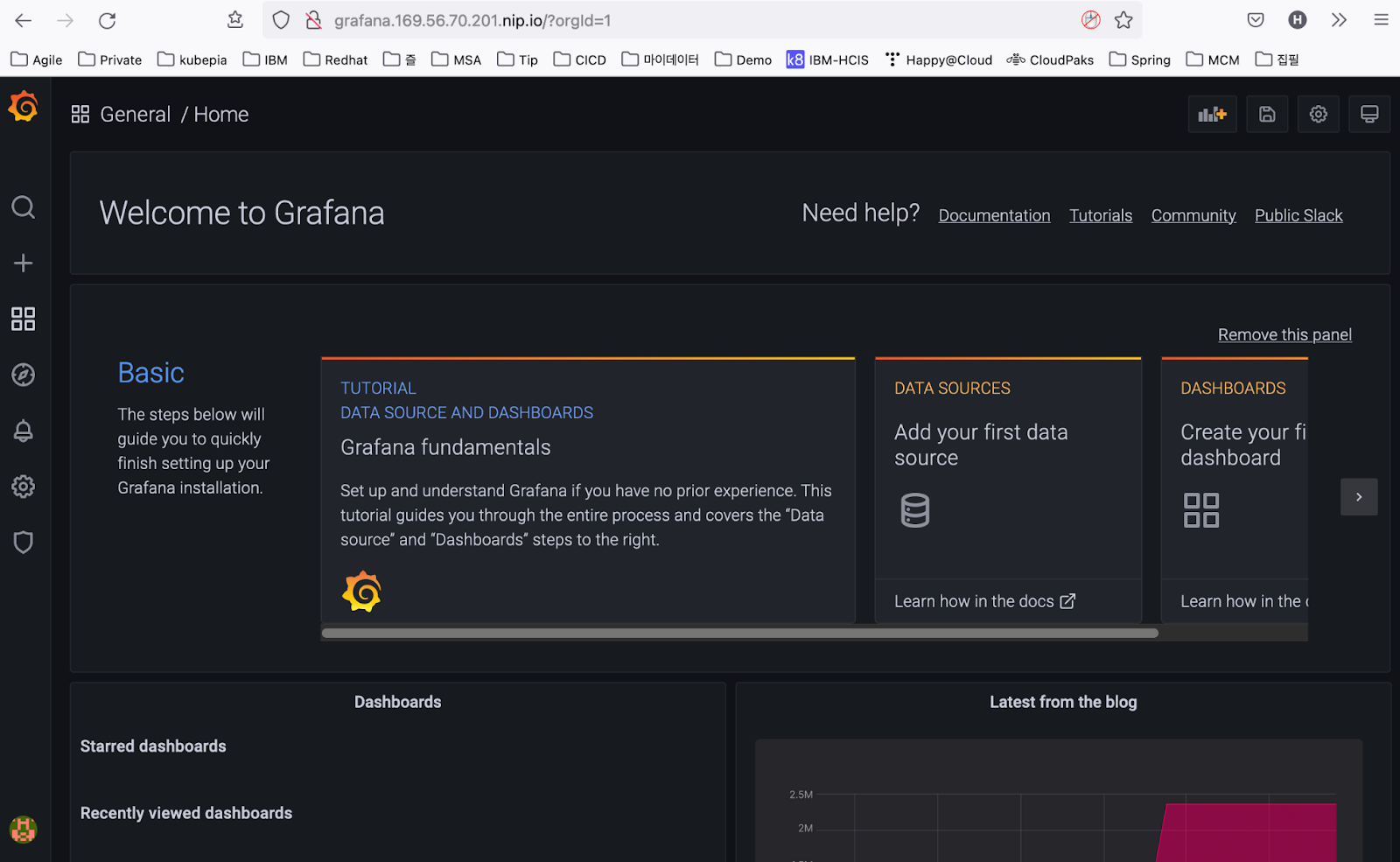Click the insecure connection lock icon
The image size is (1400, 862).
313,20
